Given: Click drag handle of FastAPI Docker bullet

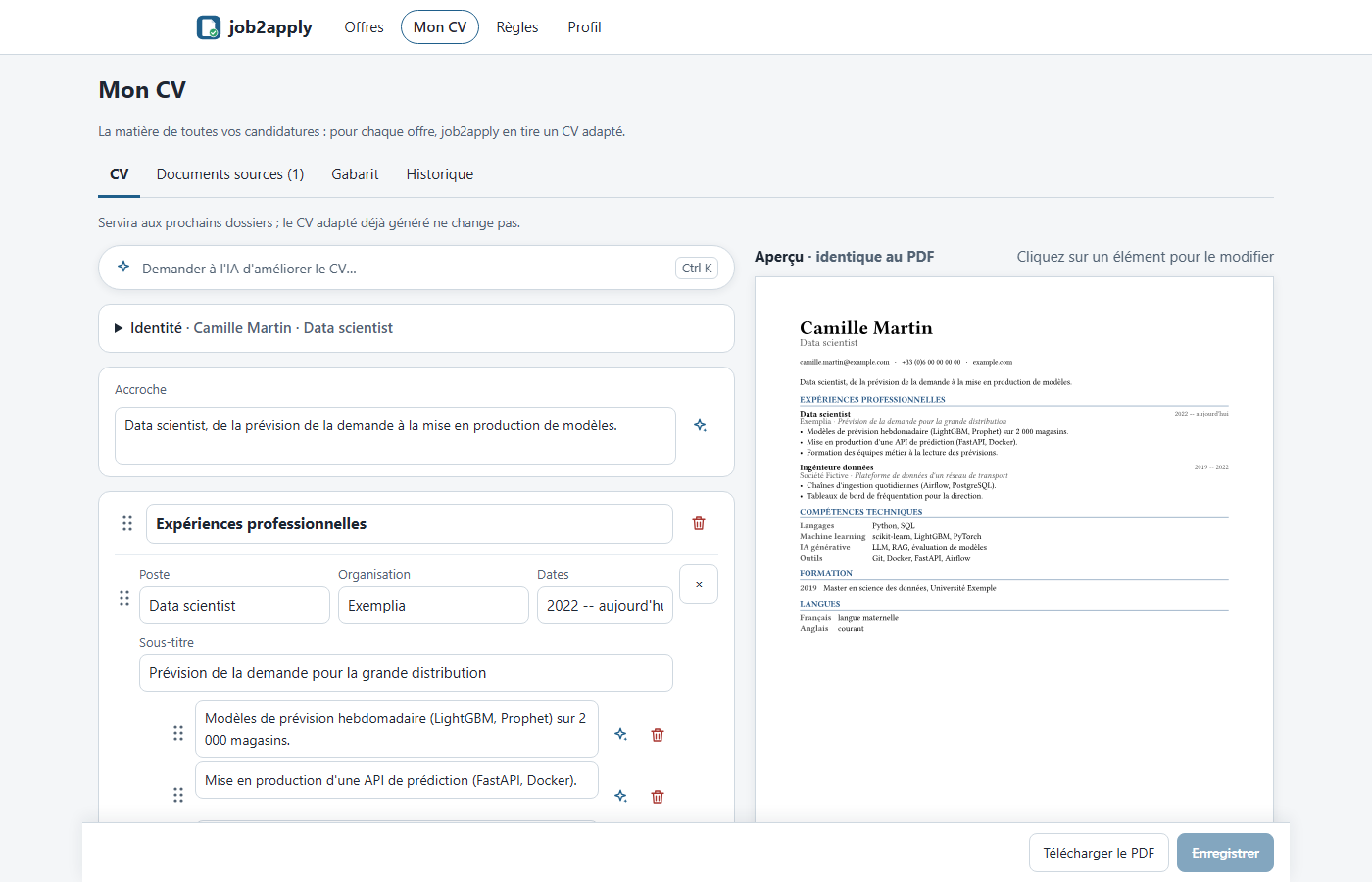Looking at the screenshot, I should [178, 795].
